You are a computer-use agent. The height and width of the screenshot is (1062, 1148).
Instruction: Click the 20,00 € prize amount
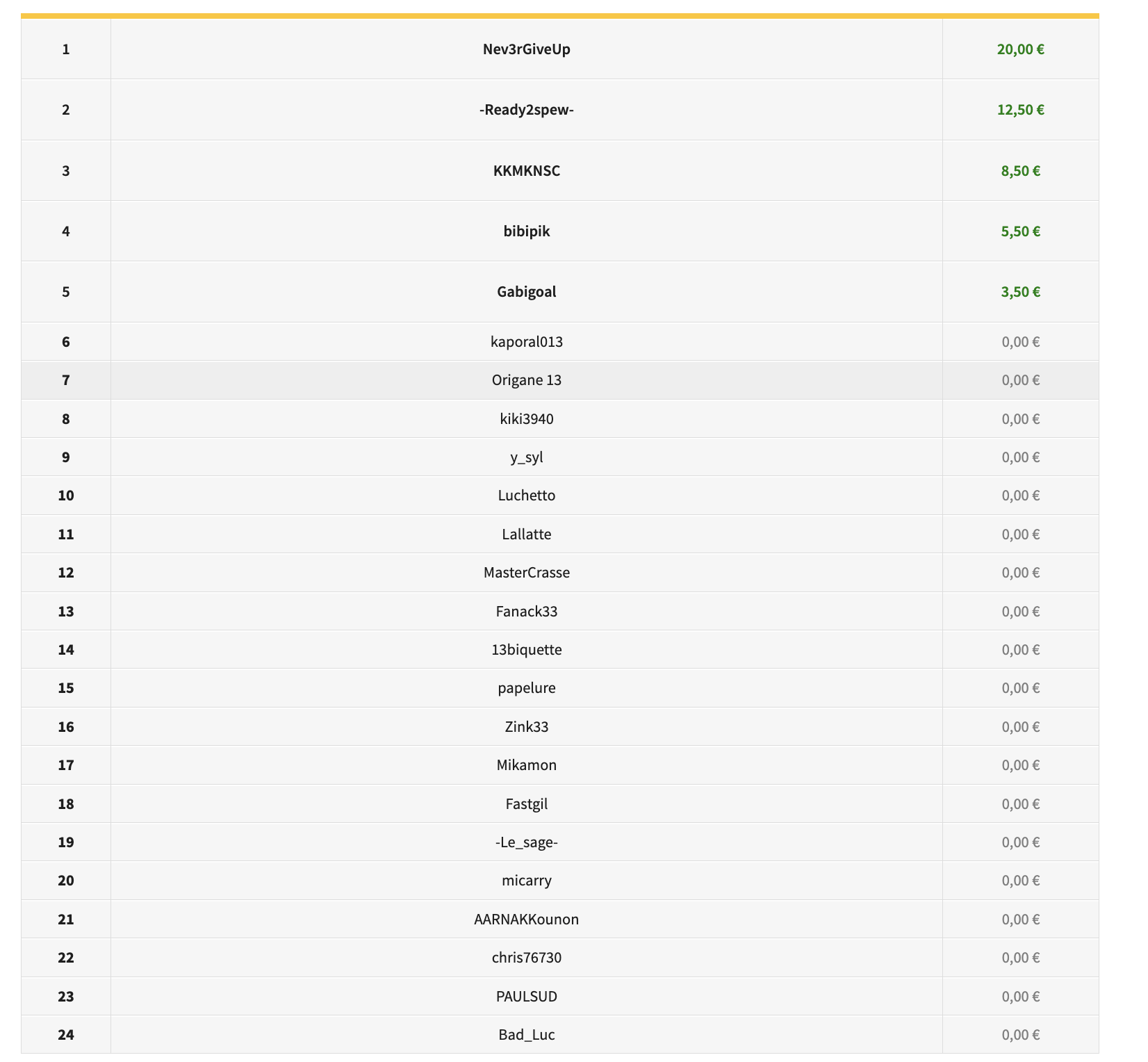(1020, 49)
